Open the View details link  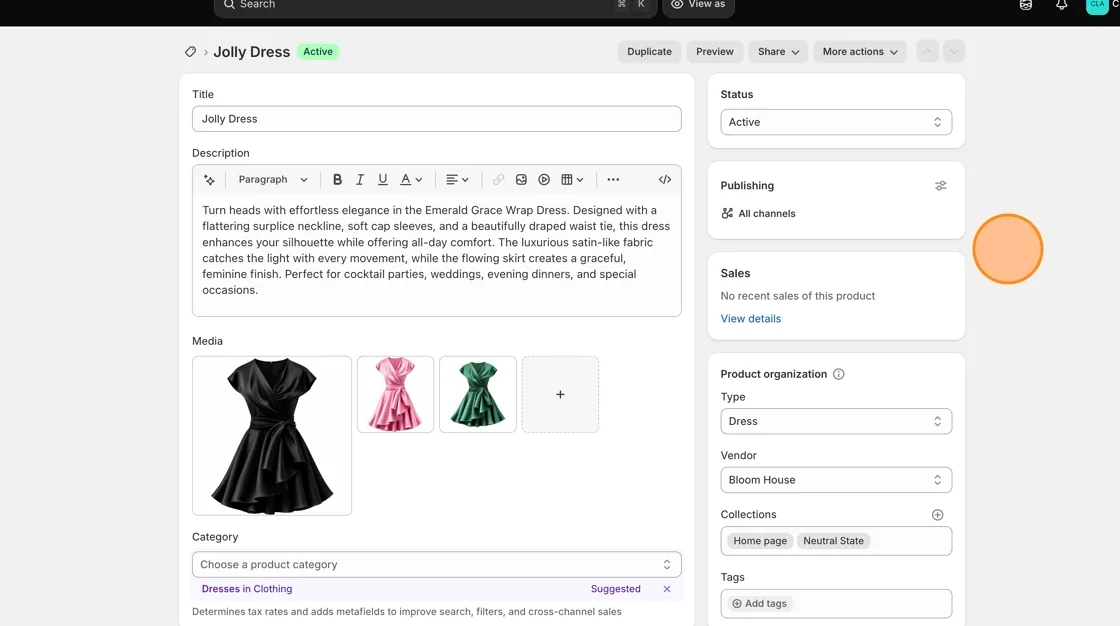751,319
